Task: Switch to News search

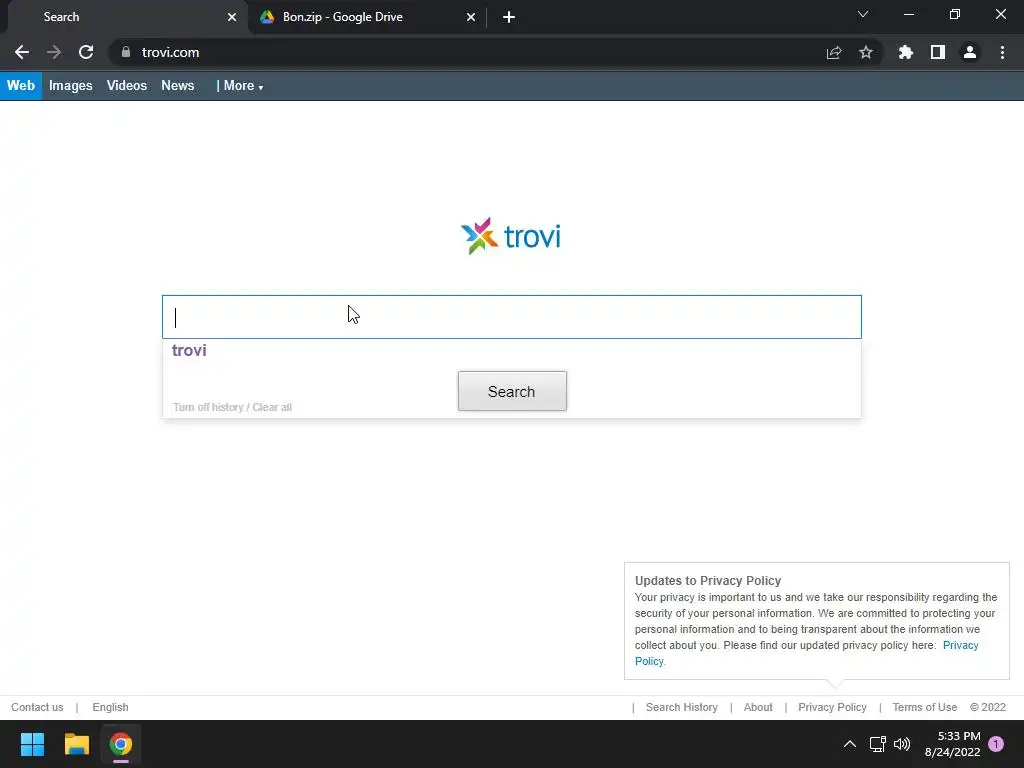Action: click(178, 86)
